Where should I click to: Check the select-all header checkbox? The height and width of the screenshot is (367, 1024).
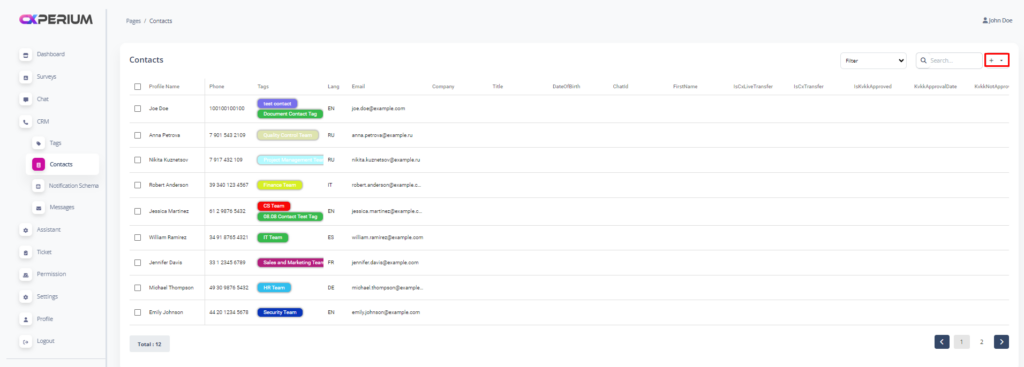138,86
